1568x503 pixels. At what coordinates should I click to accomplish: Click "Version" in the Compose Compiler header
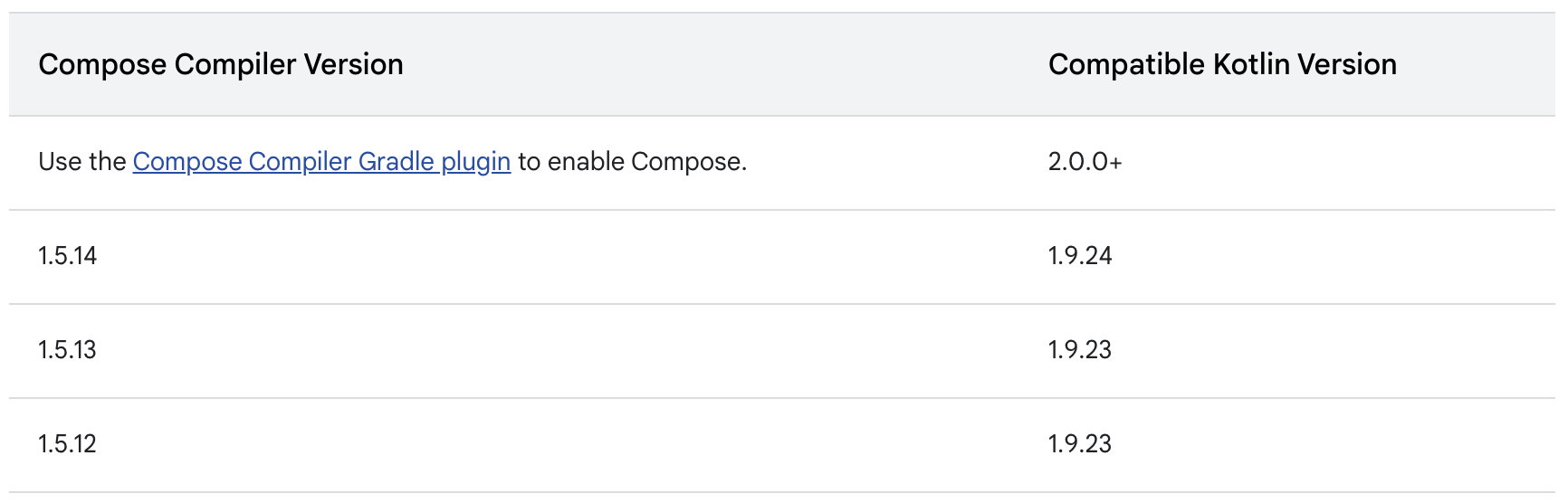(x=353, y=64)
